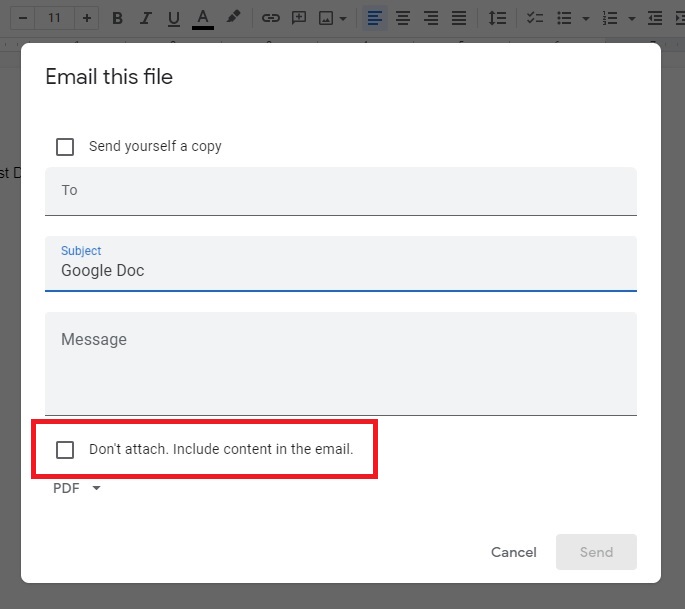Toggle italic formatting
Screen dimensions: 685x609
(145, 18)
